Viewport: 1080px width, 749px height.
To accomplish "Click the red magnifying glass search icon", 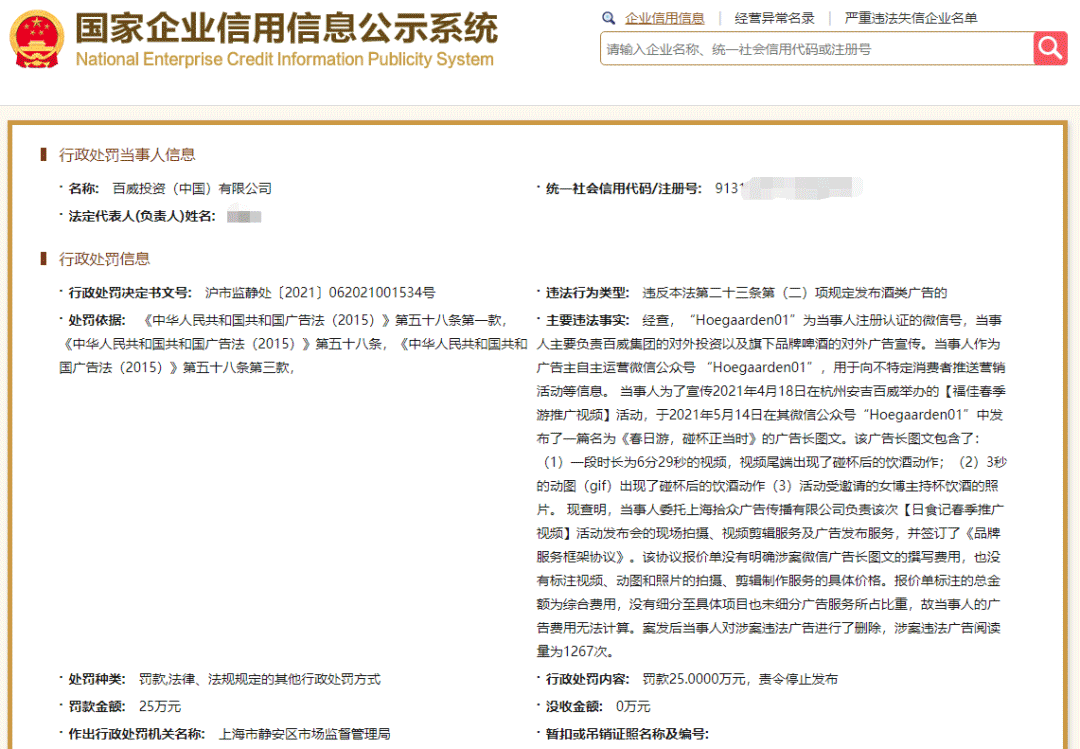I will pos(1050,48).
